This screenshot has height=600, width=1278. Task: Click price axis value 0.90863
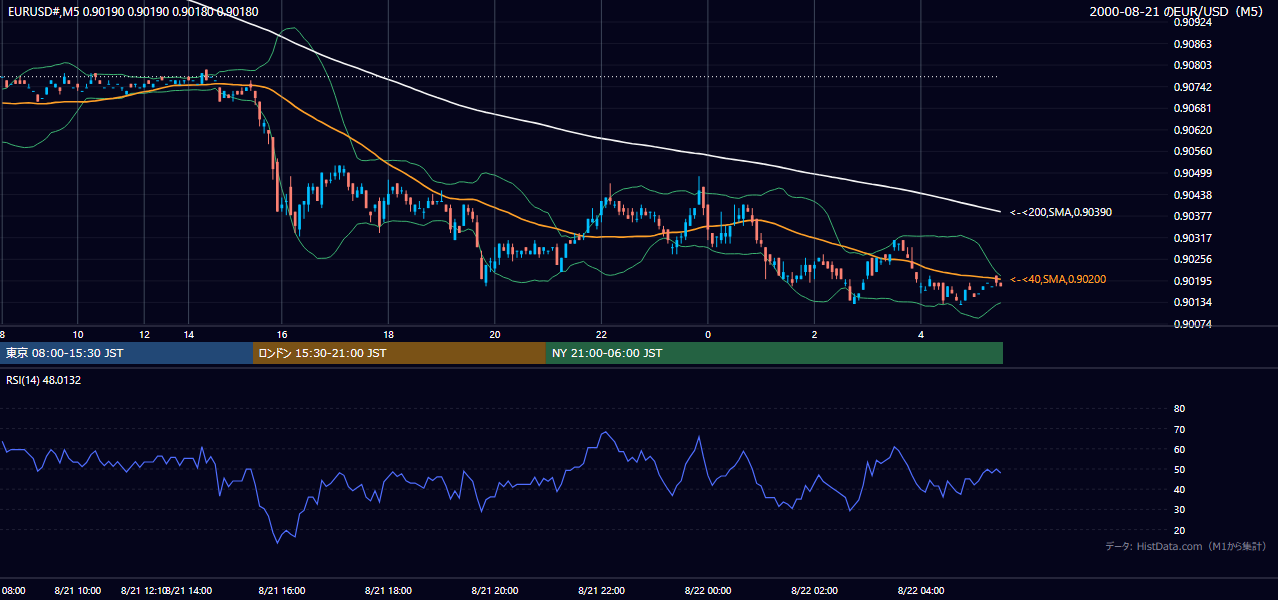[x=1191, y=44]
